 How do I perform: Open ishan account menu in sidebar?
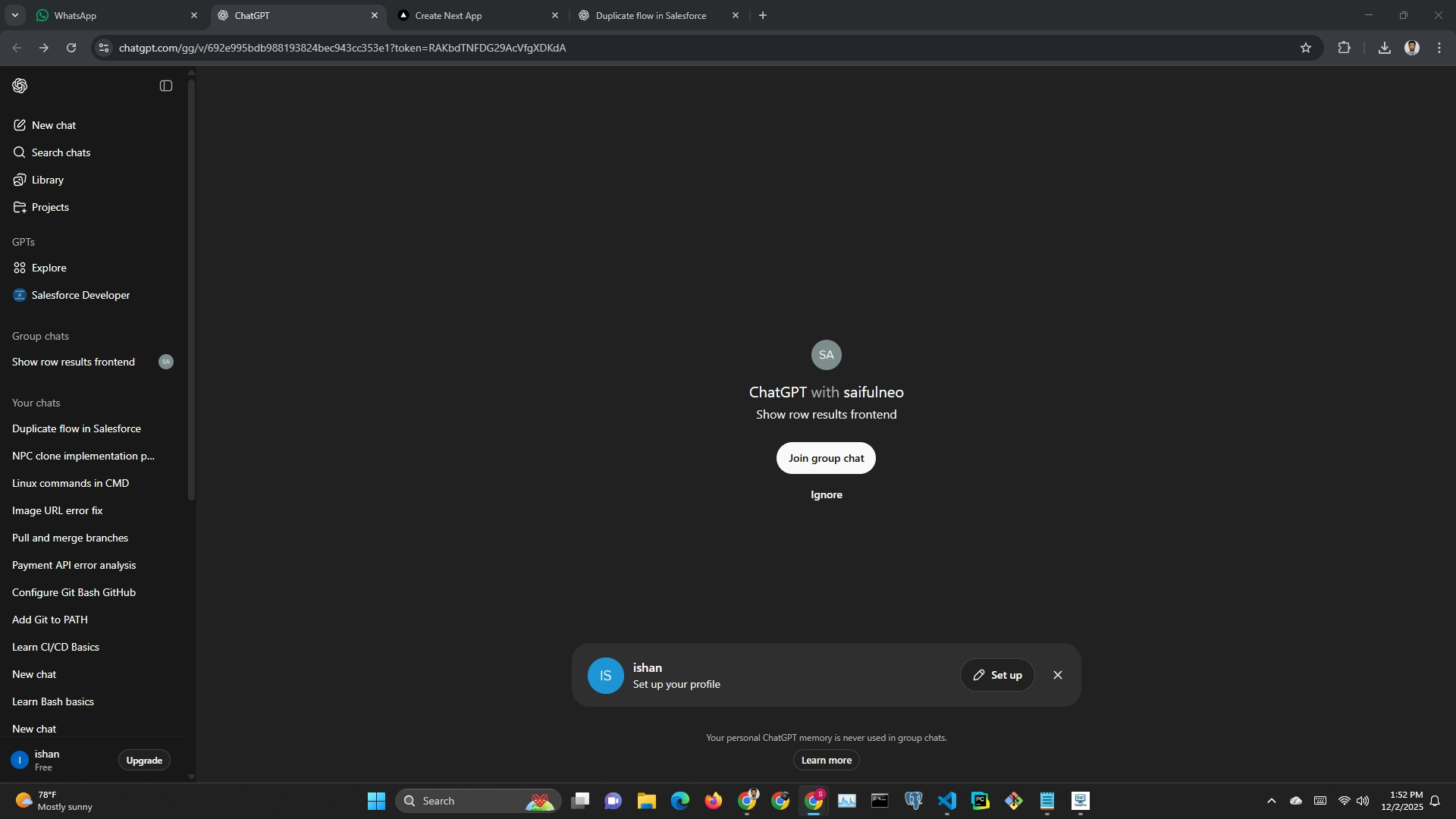[x=47, y=760]
